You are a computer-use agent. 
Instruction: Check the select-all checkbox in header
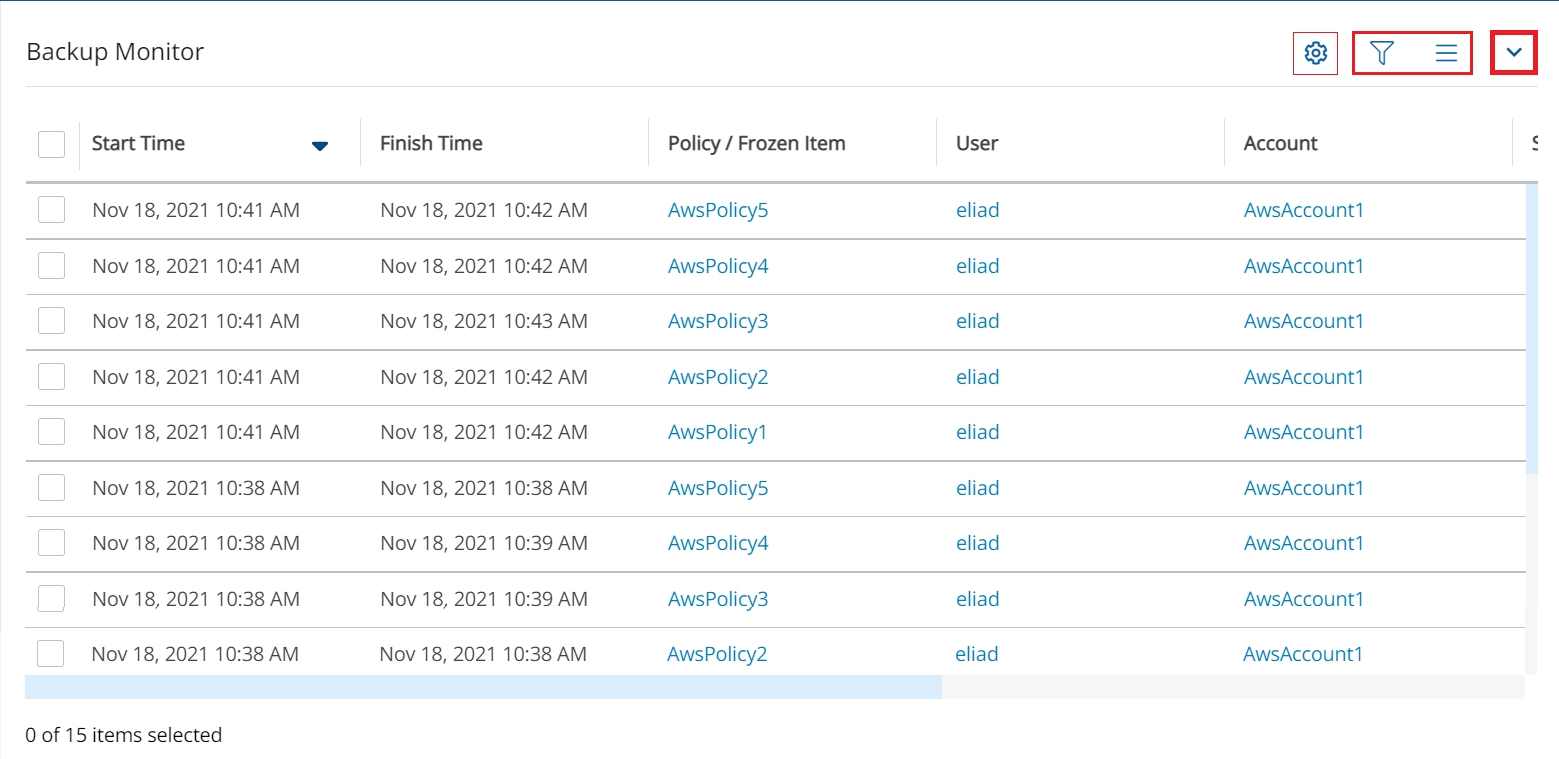pos(51,144)
